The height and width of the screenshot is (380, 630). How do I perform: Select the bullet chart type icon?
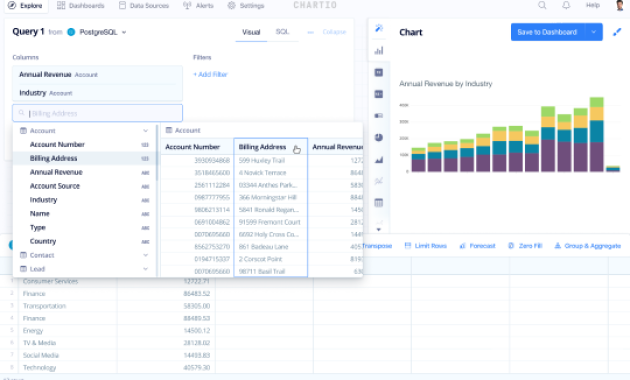click(x=379, y=116)
